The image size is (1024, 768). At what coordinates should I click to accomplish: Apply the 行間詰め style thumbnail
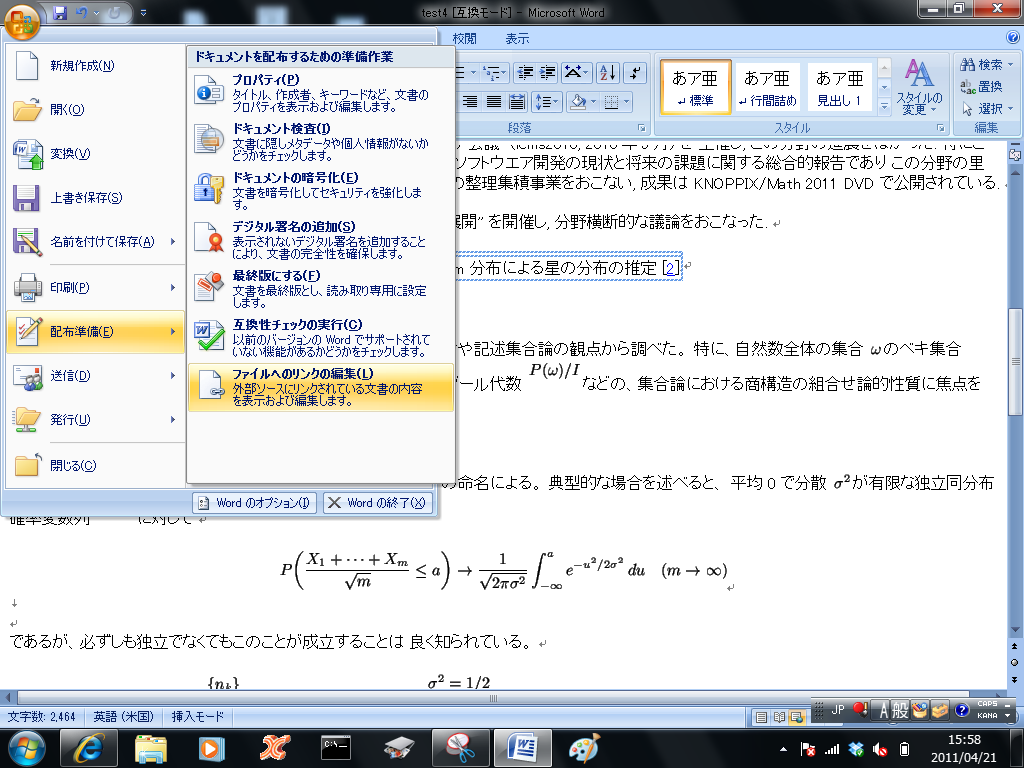pos(767,87)
